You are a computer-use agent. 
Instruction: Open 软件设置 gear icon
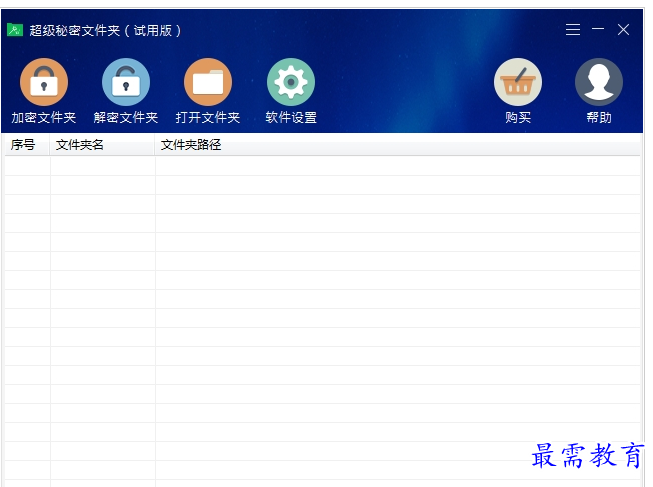(x=291, y=82)
